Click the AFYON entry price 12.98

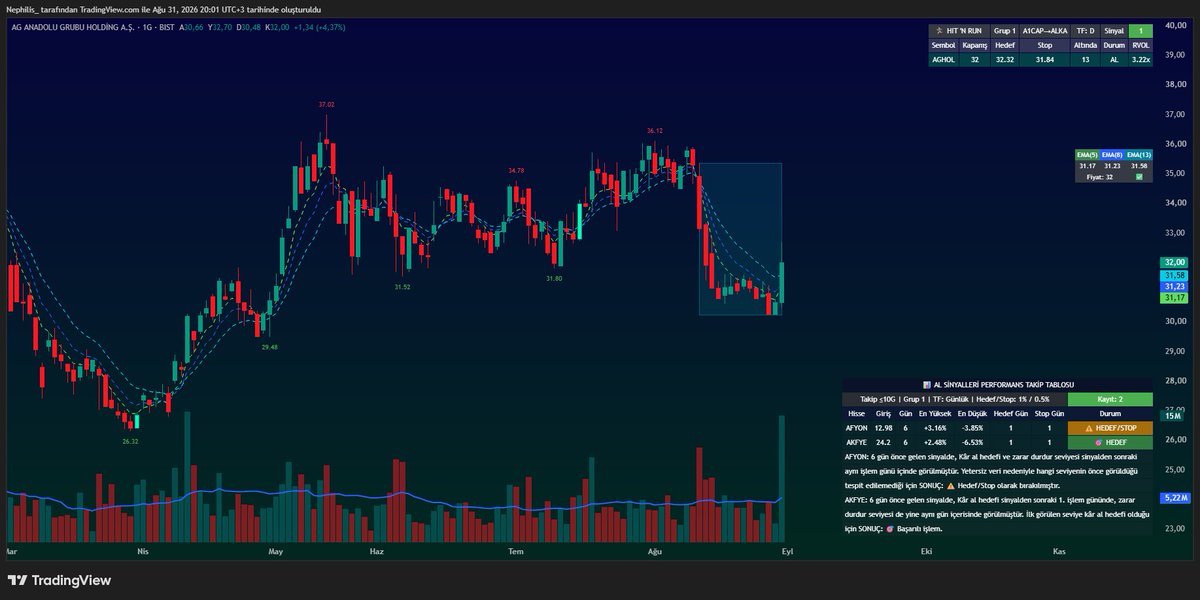(883, 427)
